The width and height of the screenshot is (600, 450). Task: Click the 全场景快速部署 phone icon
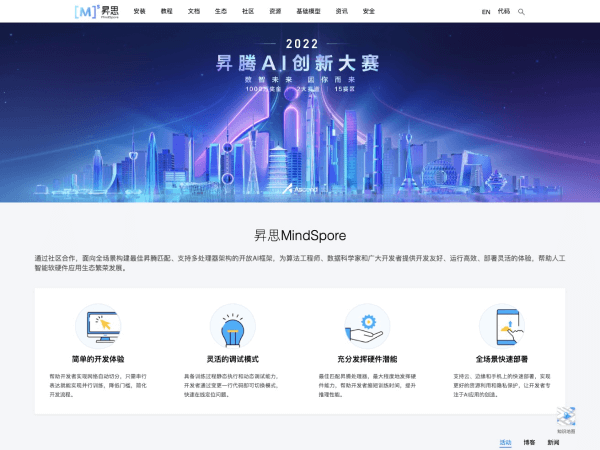click(501, 324)
